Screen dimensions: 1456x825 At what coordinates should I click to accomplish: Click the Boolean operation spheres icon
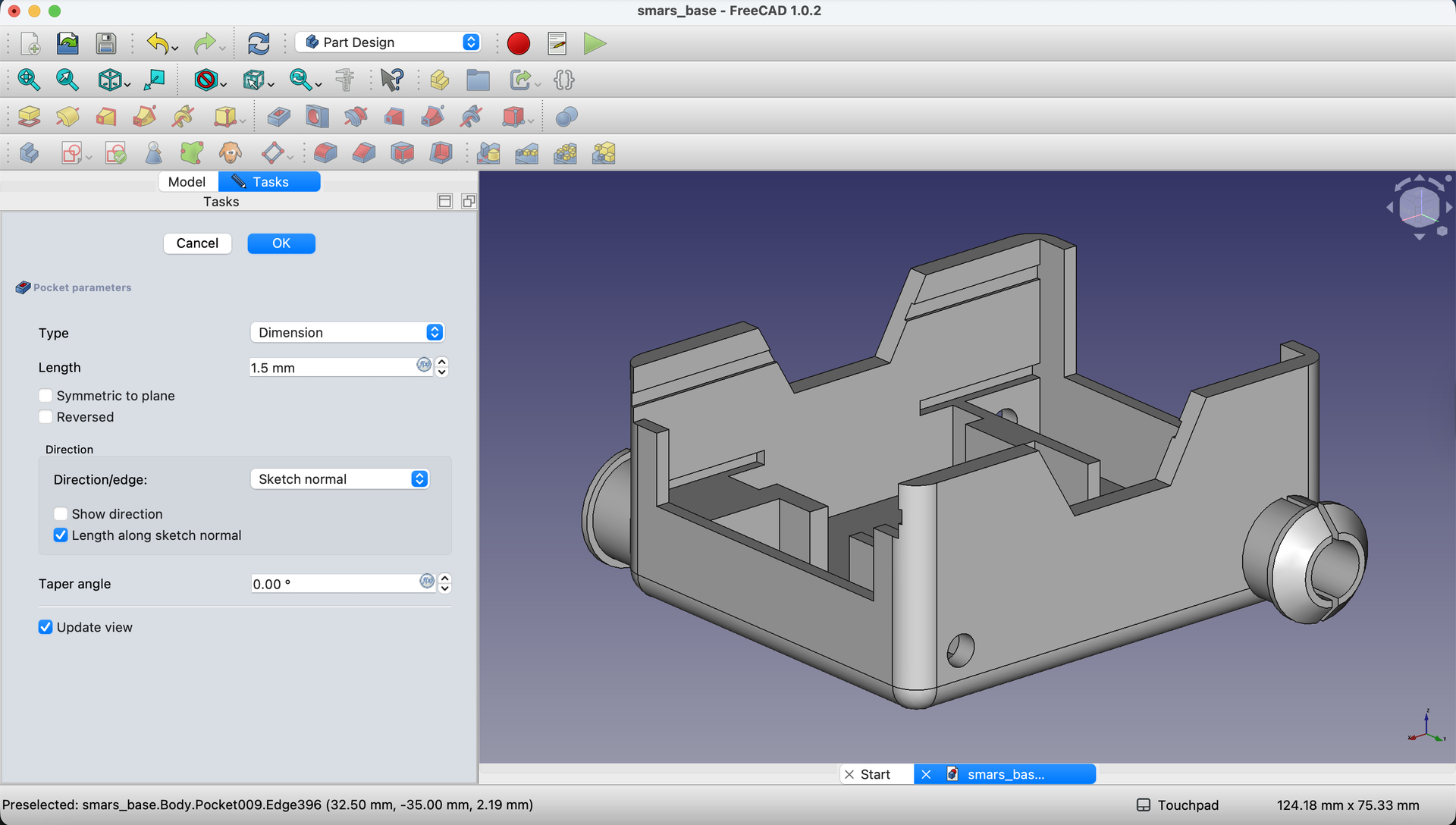566,116
